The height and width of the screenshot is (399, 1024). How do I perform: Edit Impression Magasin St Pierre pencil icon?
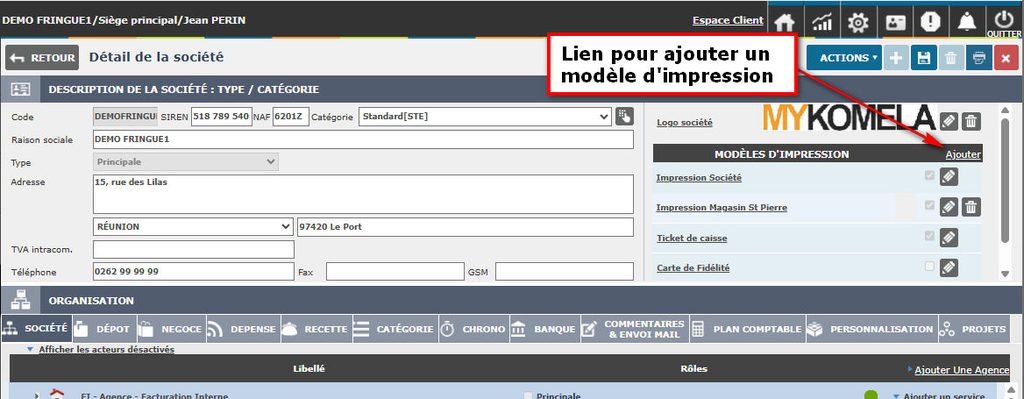click(949, 207)
